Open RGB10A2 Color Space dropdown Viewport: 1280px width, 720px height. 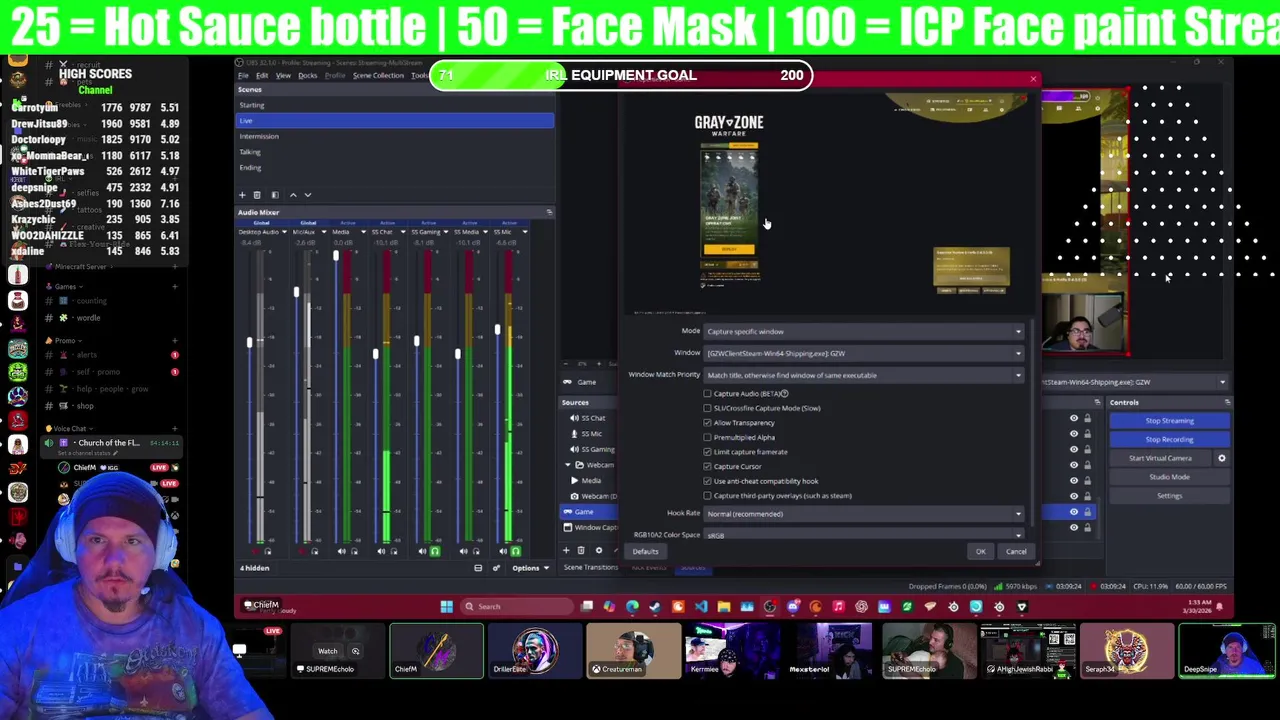coord(865,535)
